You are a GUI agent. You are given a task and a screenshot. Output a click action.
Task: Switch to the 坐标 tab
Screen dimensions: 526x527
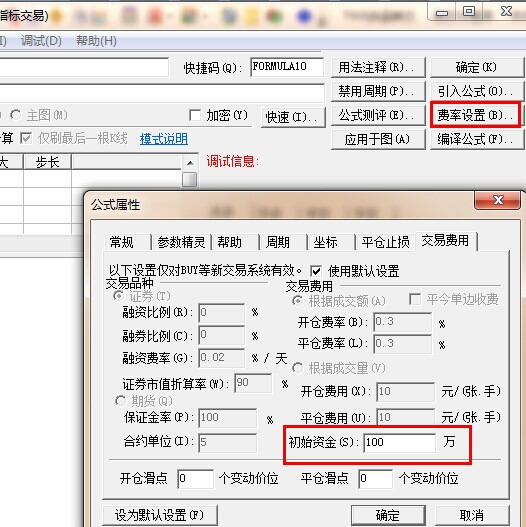tap(325, 242)
